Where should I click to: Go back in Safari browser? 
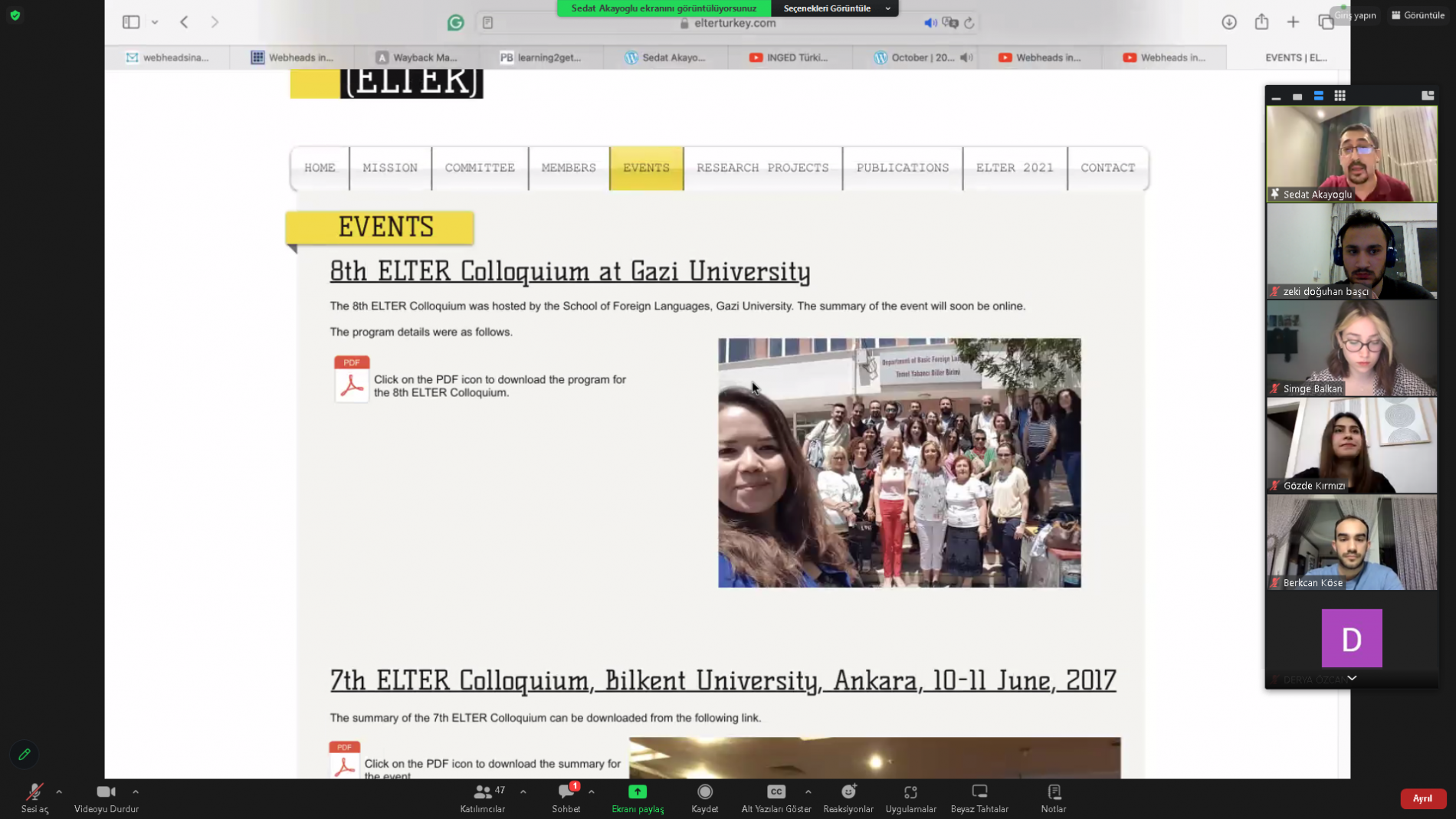click(x=184, y=22)
